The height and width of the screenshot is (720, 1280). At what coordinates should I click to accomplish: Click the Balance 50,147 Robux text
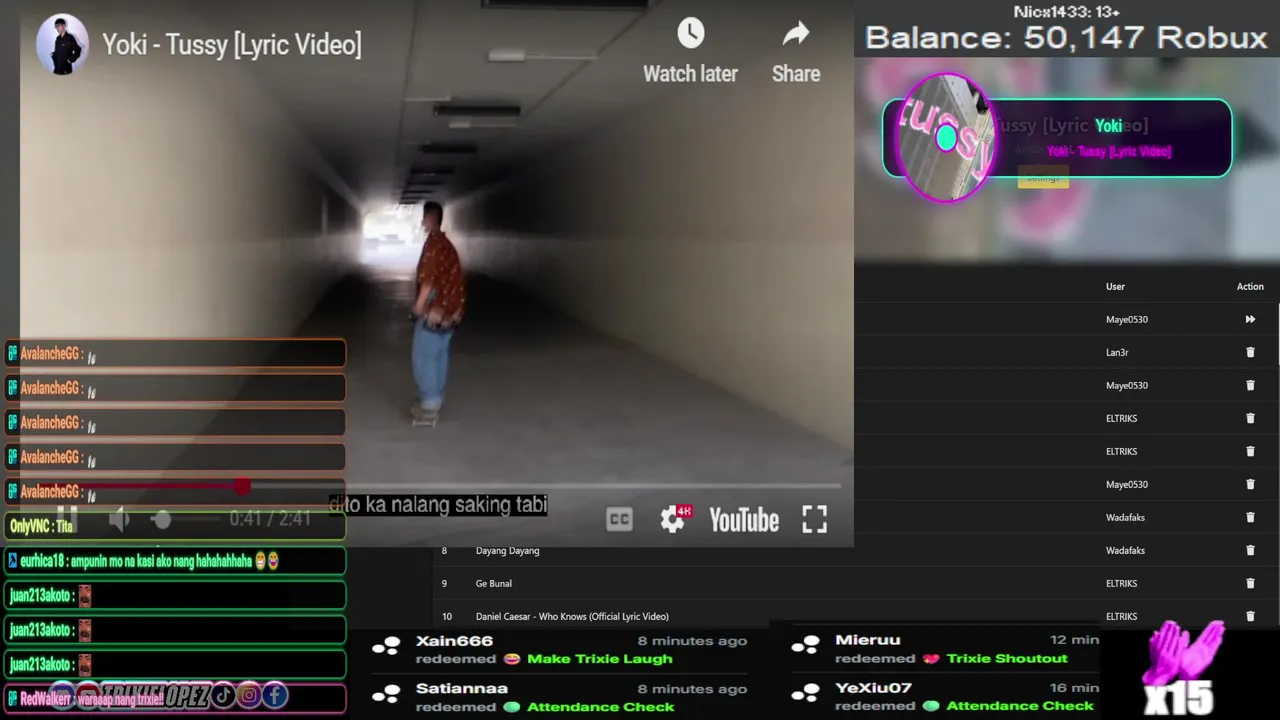[1066, 38]
